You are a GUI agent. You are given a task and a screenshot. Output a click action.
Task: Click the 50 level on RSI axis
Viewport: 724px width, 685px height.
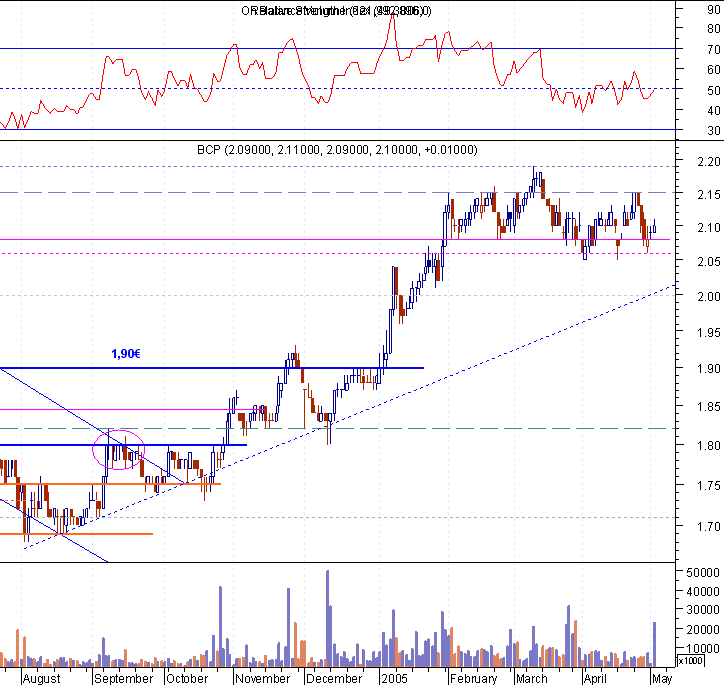tap(713, 90)
